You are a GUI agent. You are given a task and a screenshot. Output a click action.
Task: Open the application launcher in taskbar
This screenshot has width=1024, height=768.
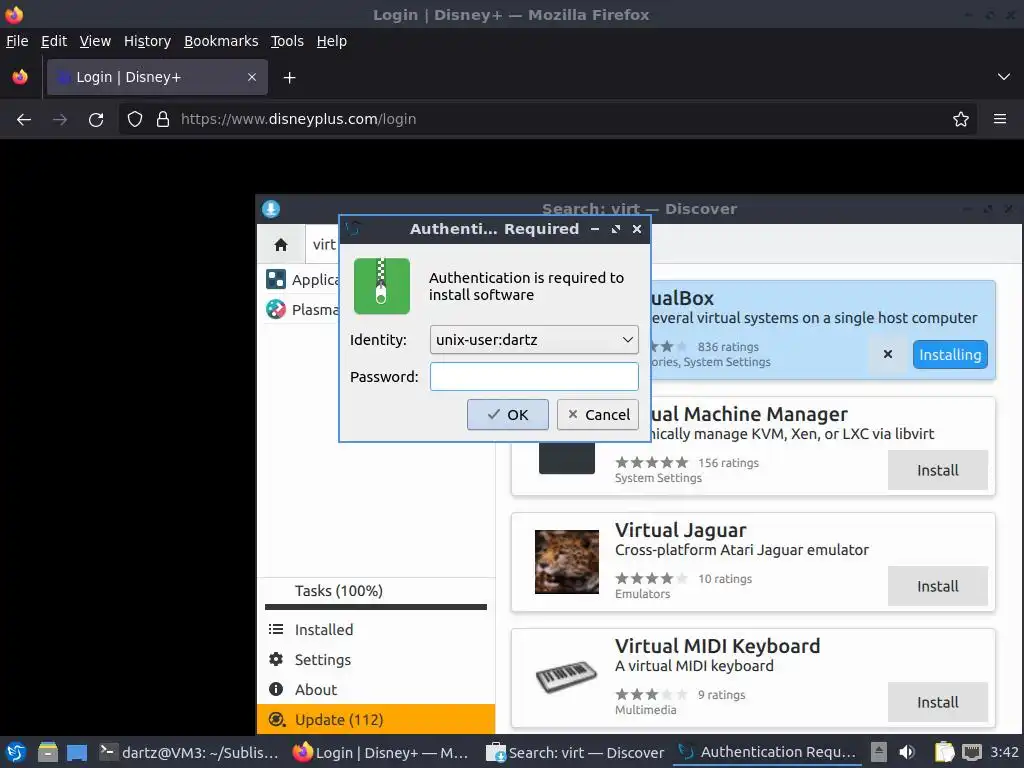(x=16, y=752)
